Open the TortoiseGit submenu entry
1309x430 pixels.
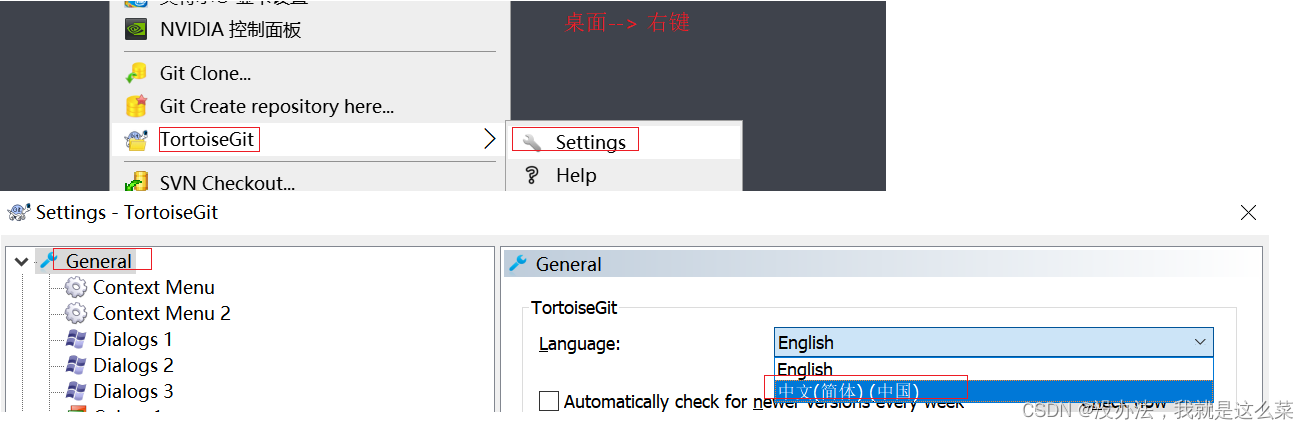pos(309,140)
